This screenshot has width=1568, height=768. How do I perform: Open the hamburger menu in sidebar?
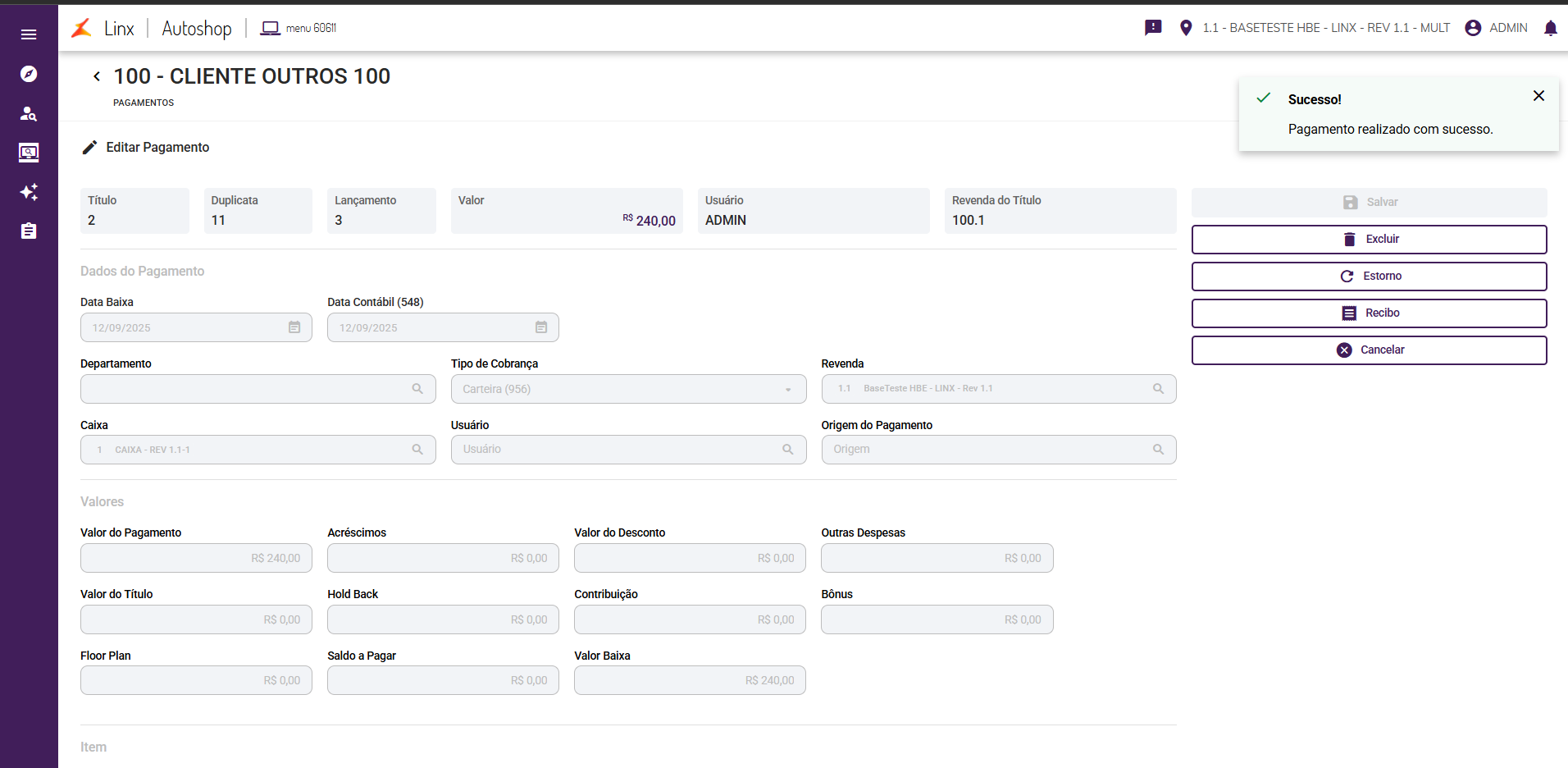click(29, 34)
